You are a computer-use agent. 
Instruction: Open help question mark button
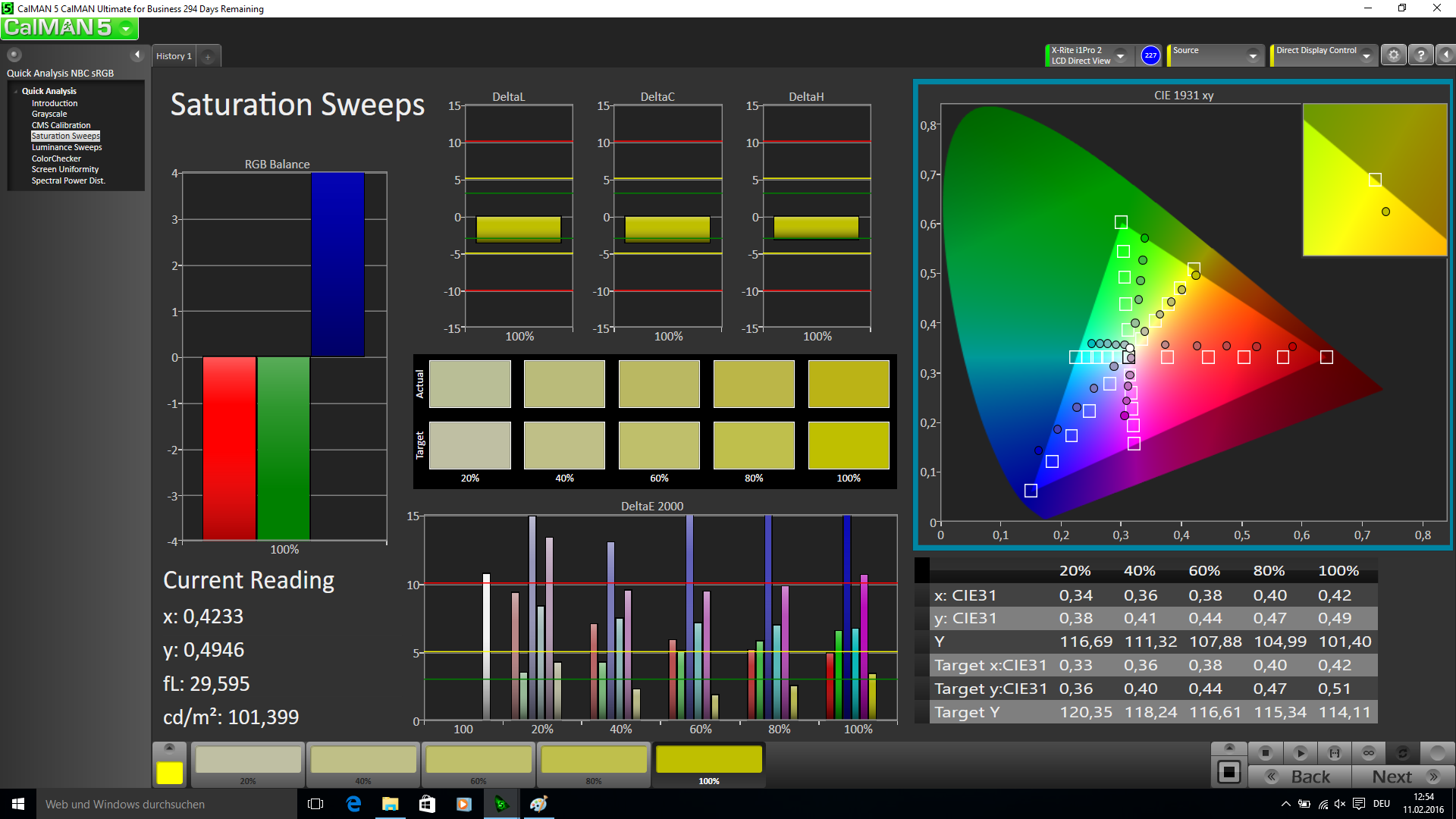(1421, 55)
